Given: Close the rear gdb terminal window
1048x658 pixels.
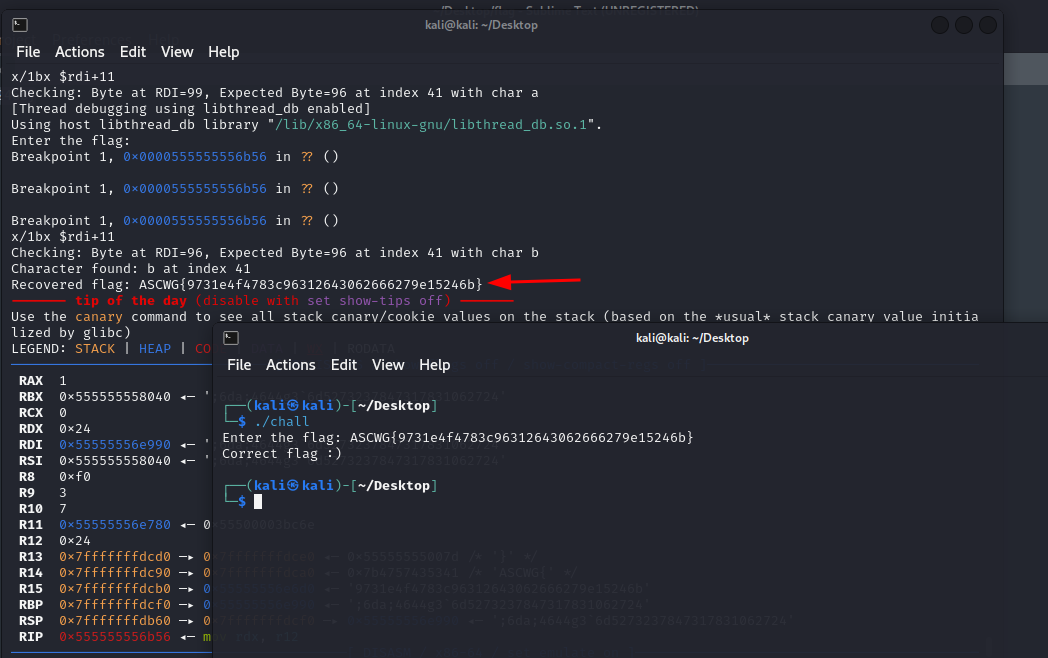Looking at the screenshot, I should pyautogui.click(x=986, y=25).
